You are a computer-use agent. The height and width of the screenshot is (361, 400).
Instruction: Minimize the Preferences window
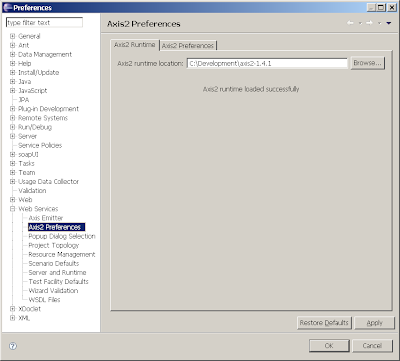click(371, 7)
